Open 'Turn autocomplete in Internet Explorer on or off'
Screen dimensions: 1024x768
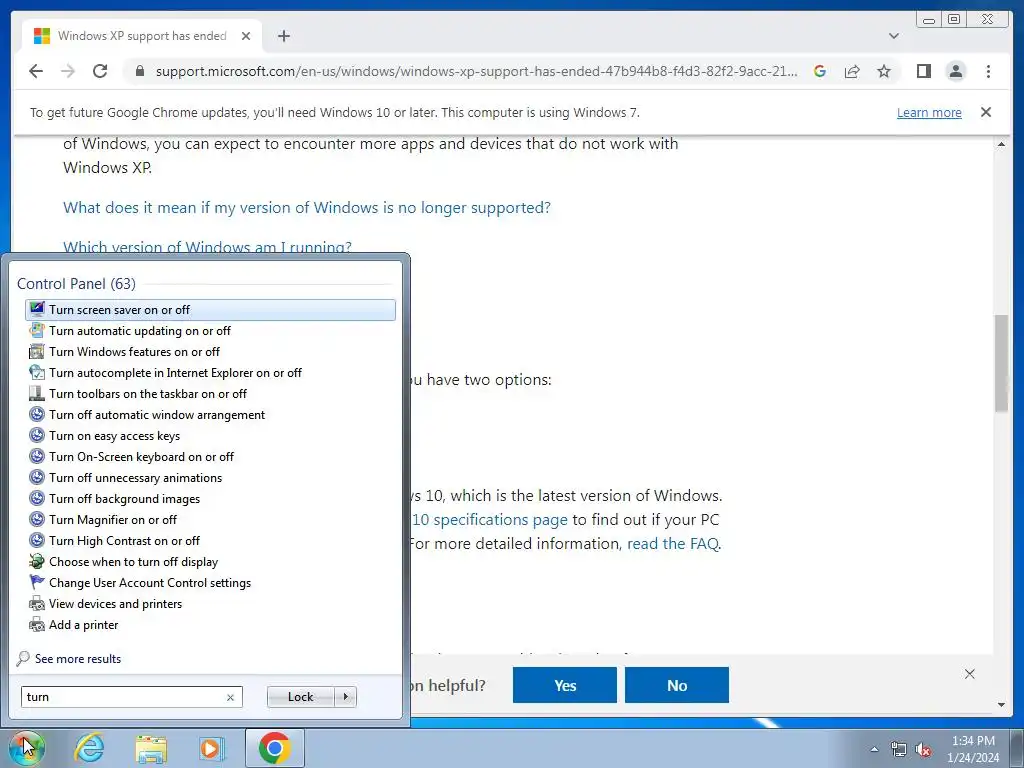[210, 373]
